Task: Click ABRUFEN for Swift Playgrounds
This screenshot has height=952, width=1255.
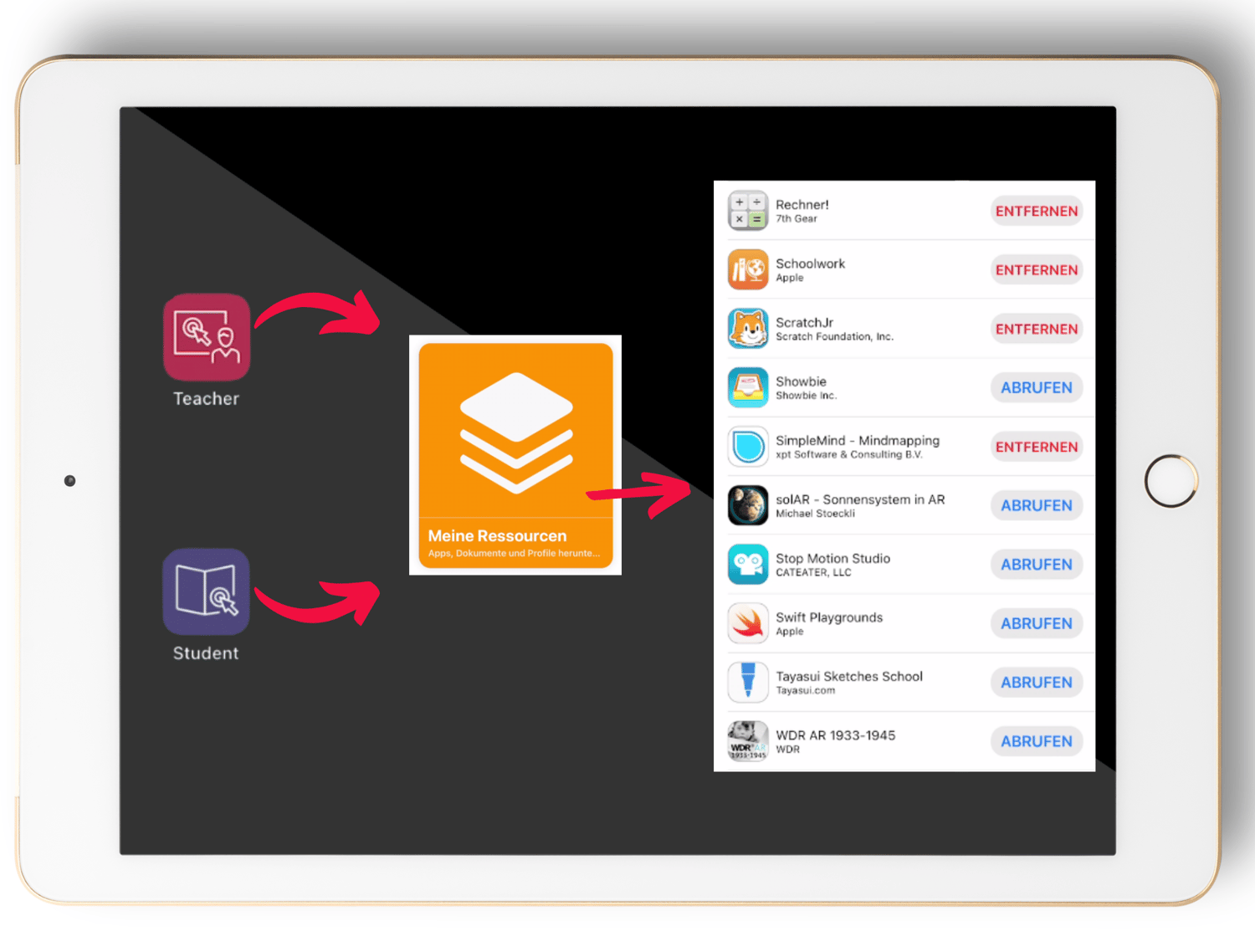Action: pyautogui.click(x=1037, y=623)
